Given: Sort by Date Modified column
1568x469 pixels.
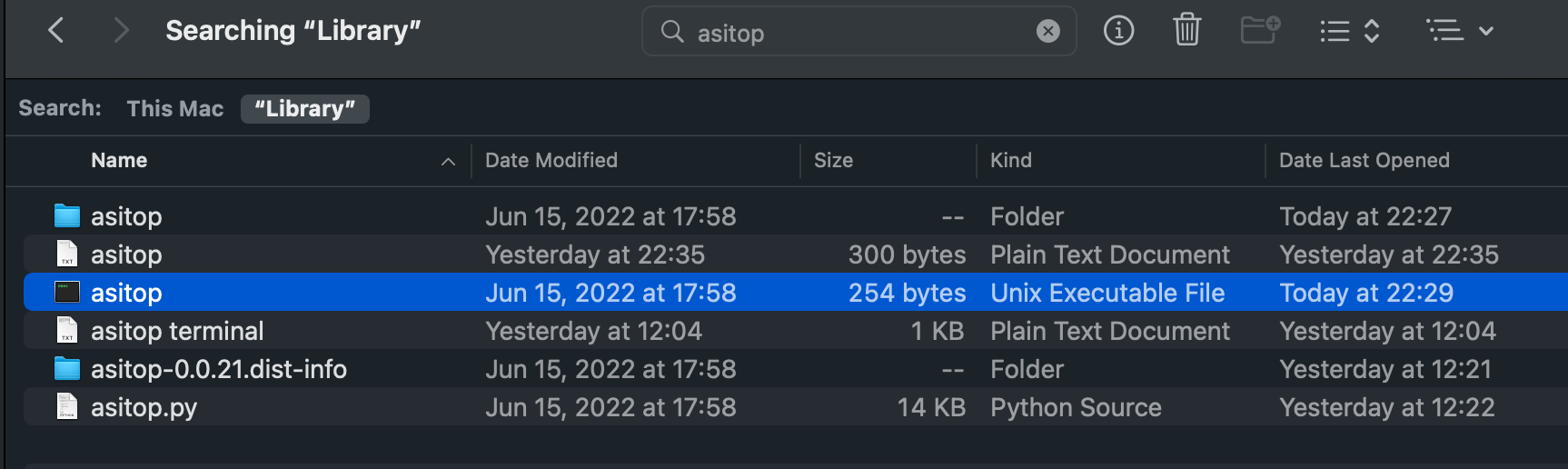Looking at the screenshot, I should coord(551,161).
